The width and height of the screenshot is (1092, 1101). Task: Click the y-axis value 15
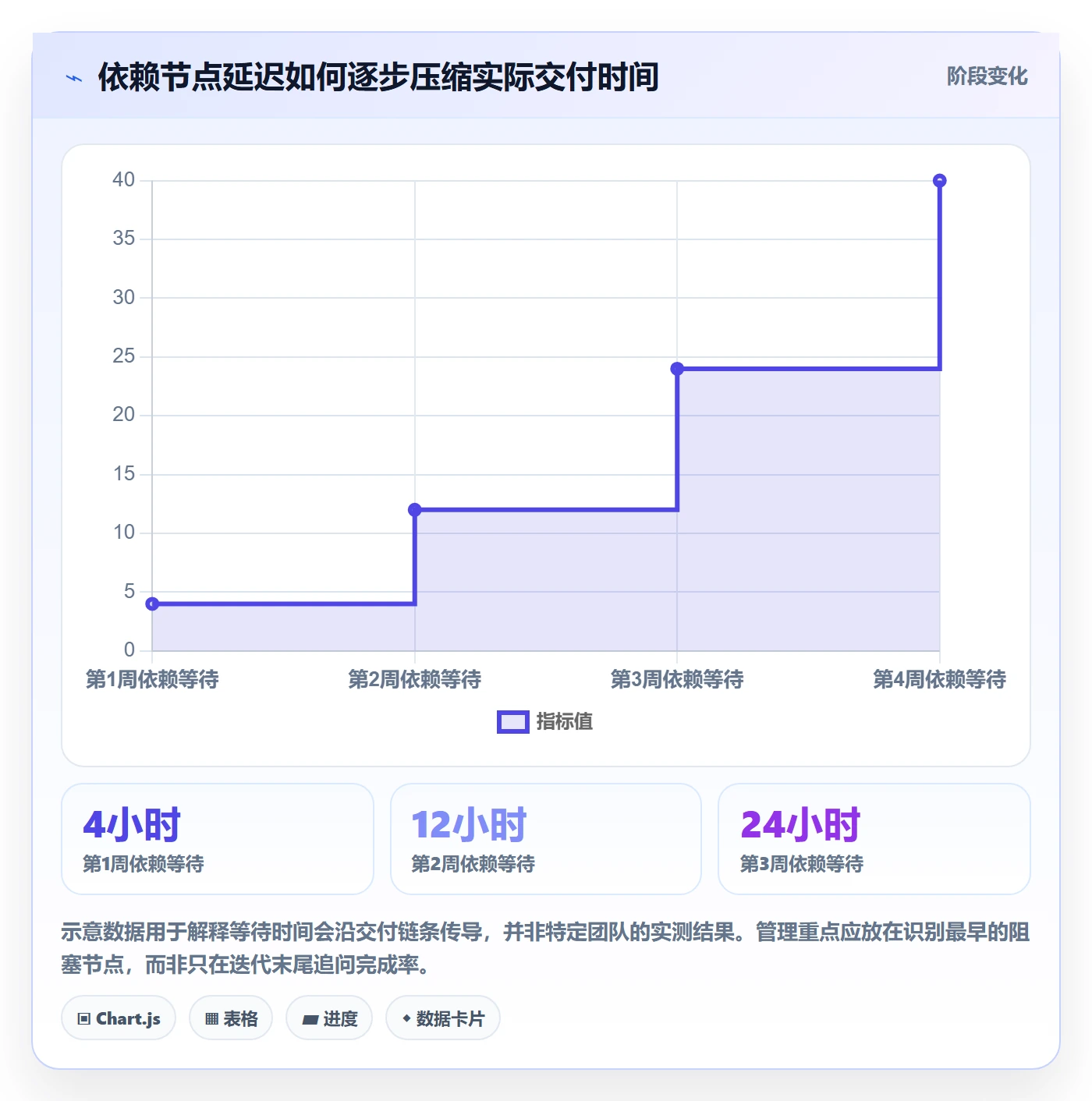124,474
